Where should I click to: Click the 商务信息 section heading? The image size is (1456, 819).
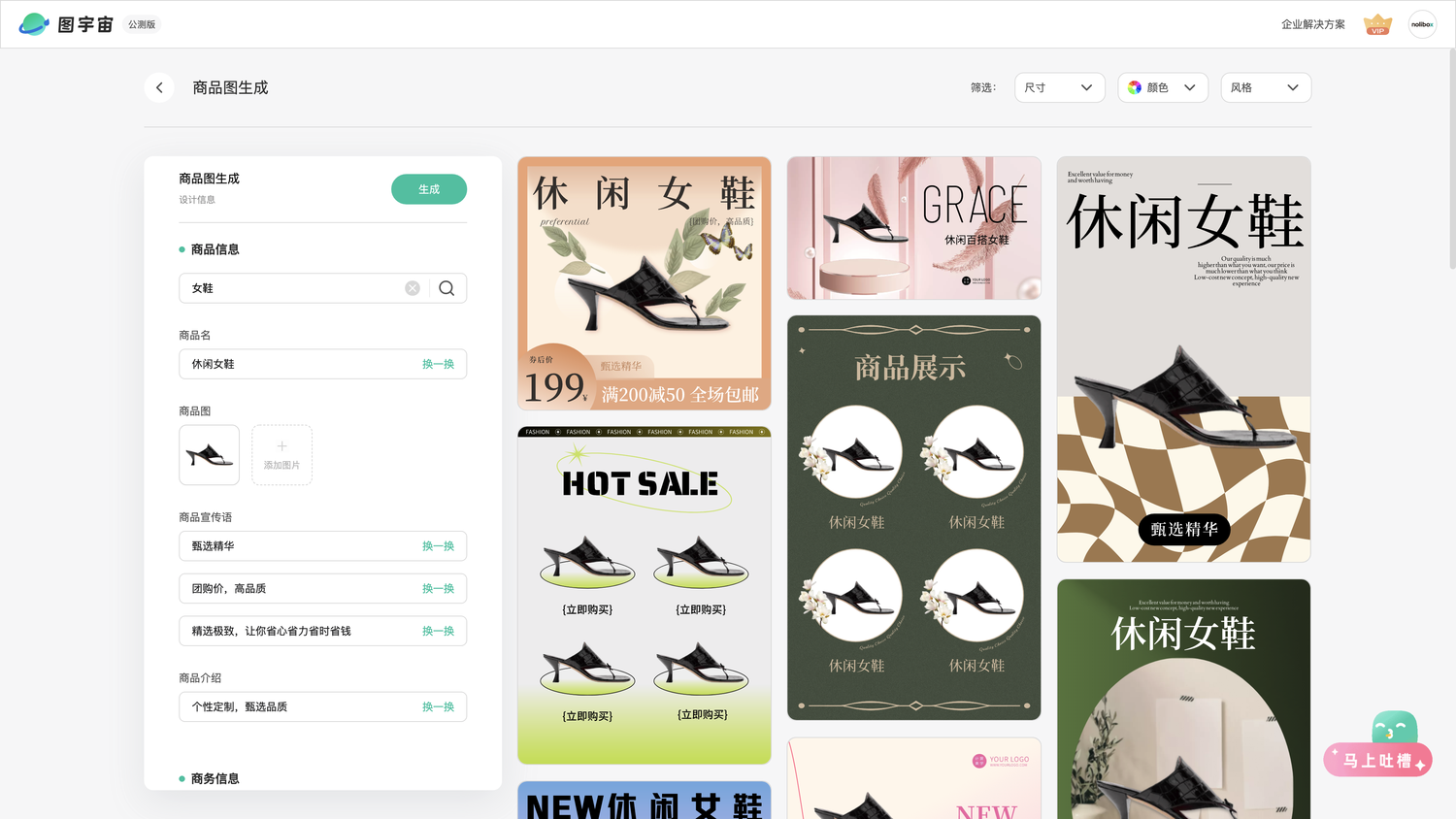pos(215,778)
